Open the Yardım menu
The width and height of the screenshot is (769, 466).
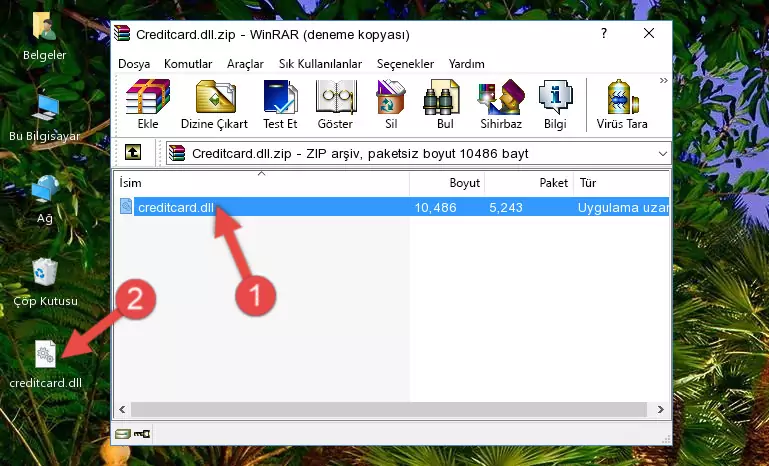(x=466, y=64)
